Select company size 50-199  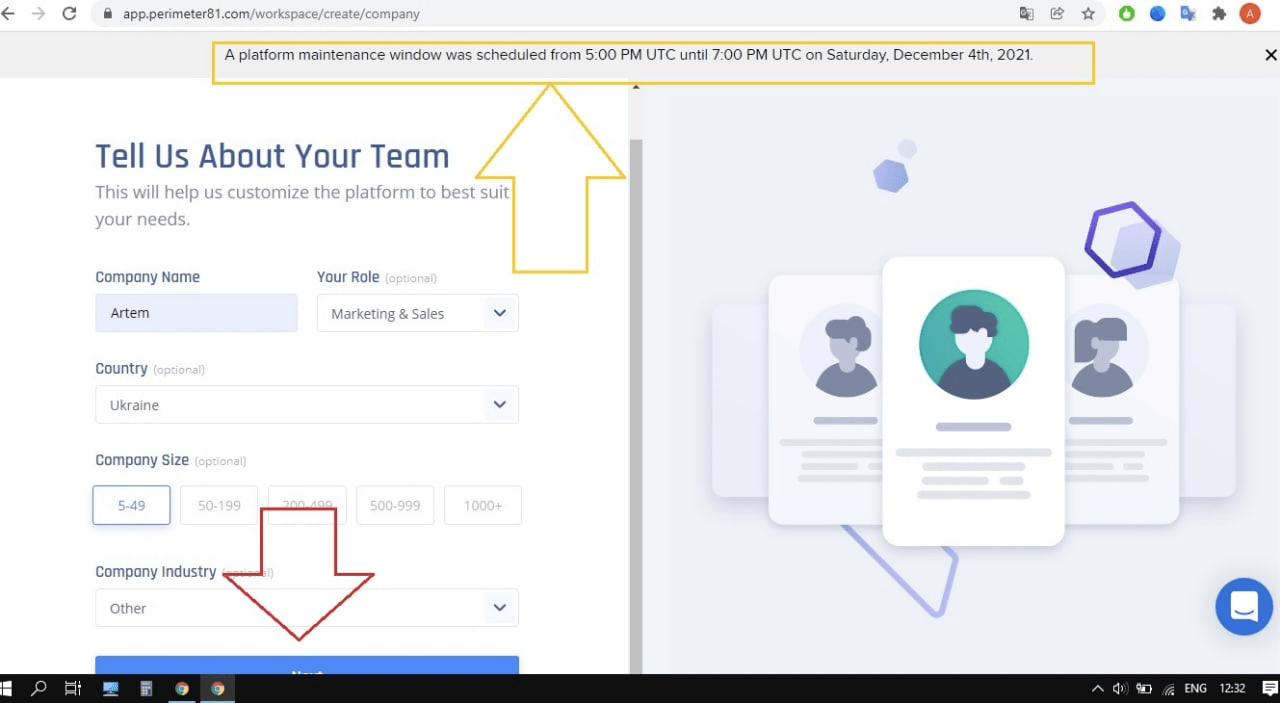tap(219, 505)
